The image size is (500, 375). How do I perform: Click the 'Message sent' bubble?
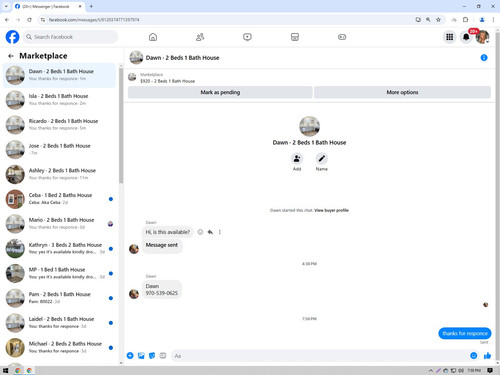pyautogui.click(x=162, y=245)
